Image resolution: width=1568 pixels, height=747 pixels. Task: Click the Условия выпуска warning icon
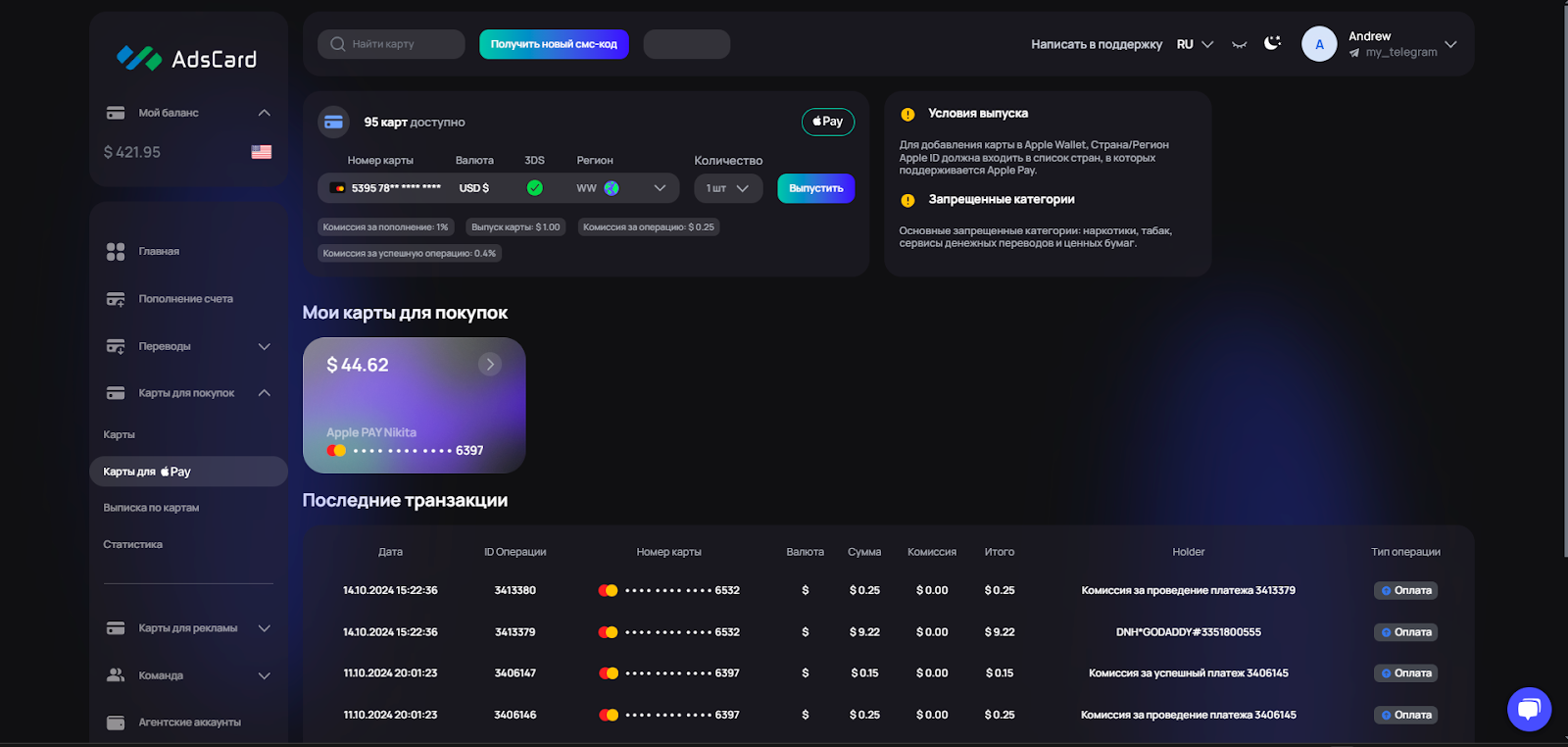(907, 115)
